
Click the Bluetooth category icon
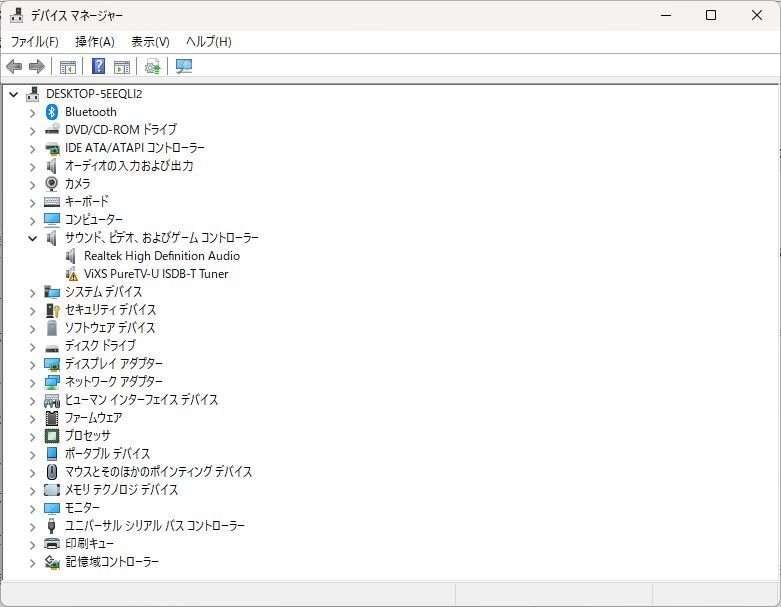pos(52,112)
